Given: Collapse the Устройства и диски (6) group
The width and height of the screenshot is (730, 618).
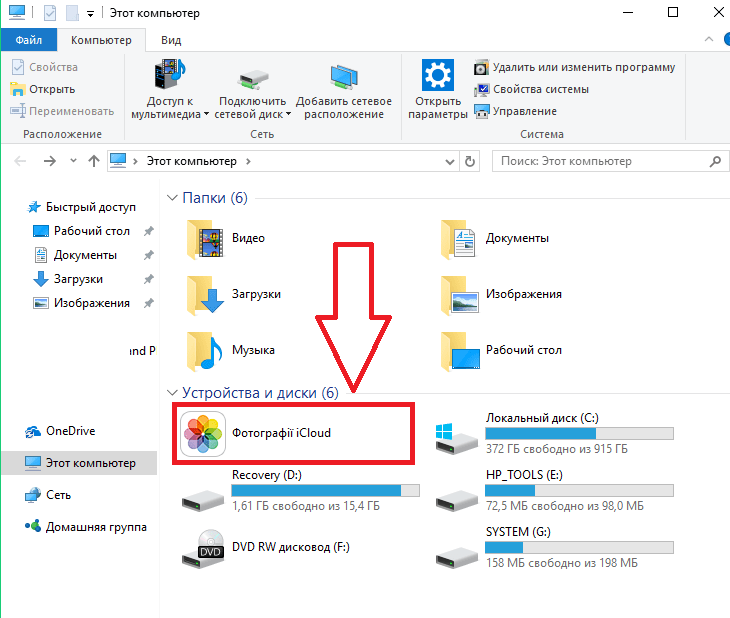Looking at the screenshot, I should click(172, 393).
